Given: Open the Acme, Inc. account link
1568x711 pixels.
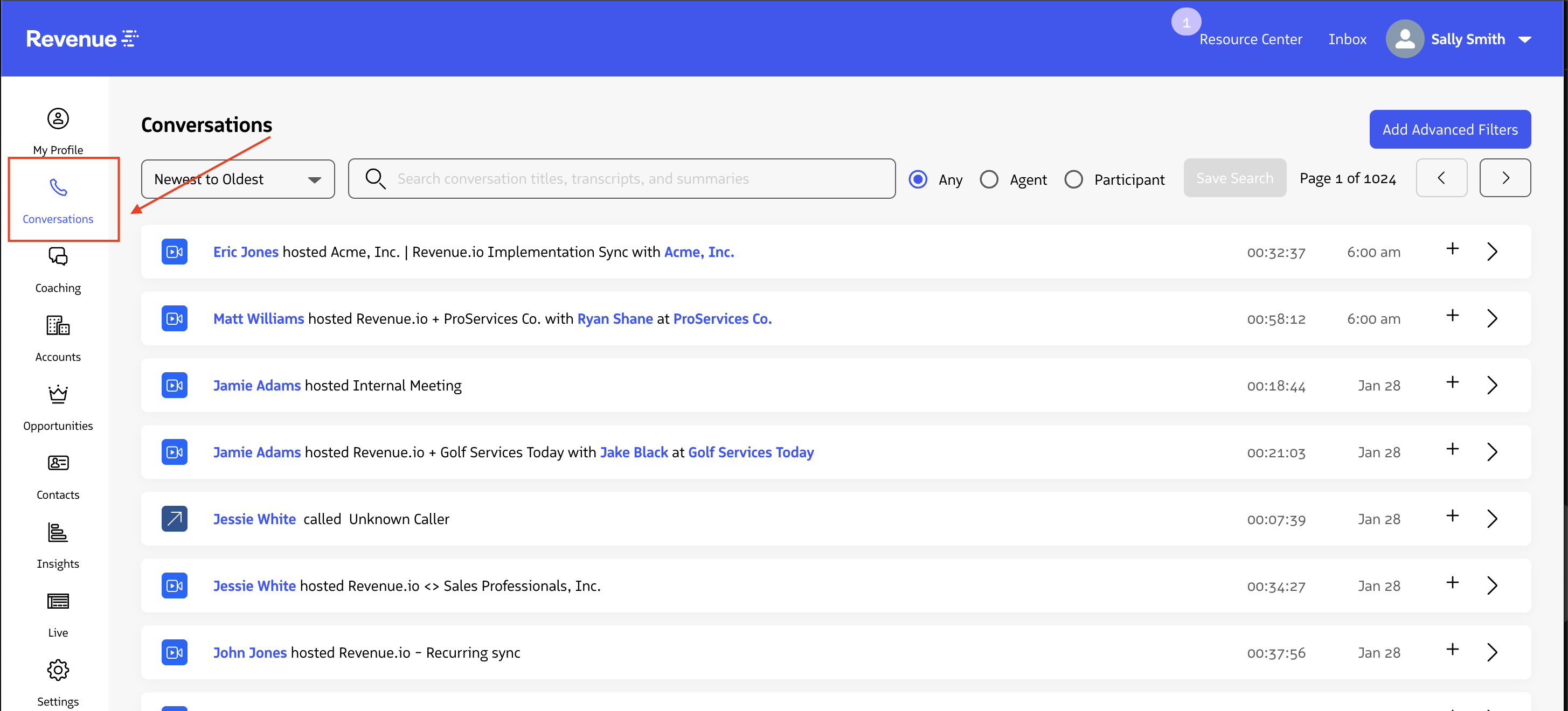Looking at the screenshot, I should 698,252.
